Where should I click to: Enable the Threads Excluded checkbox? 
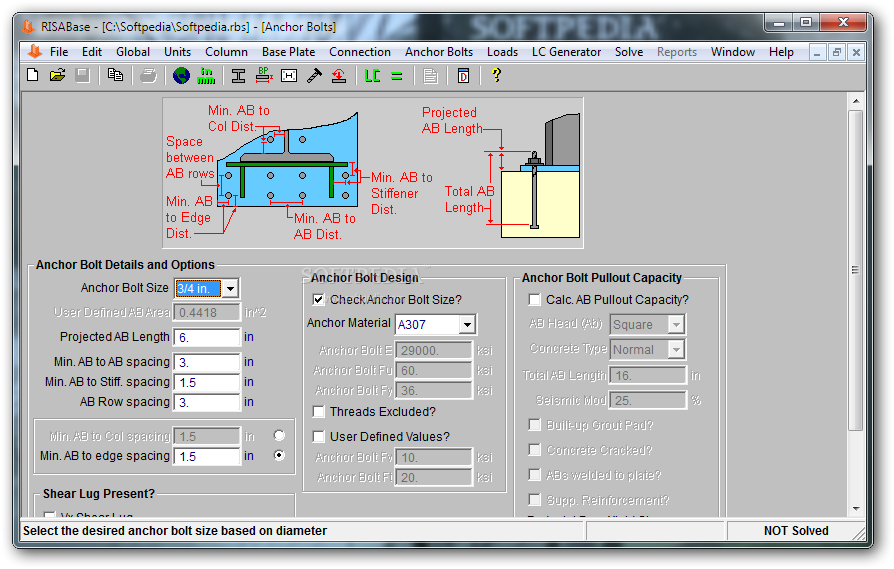319,412
